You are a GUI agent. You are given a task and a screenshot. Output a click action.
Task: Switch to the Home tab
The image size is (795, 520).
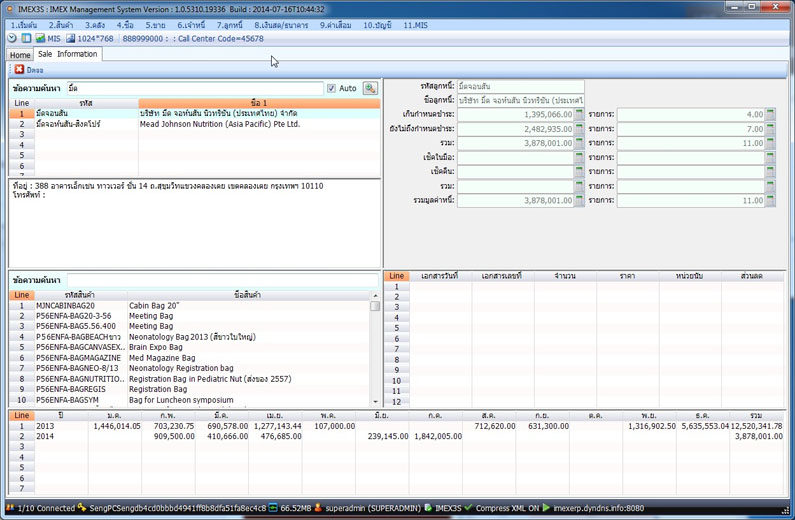point(20,55)
